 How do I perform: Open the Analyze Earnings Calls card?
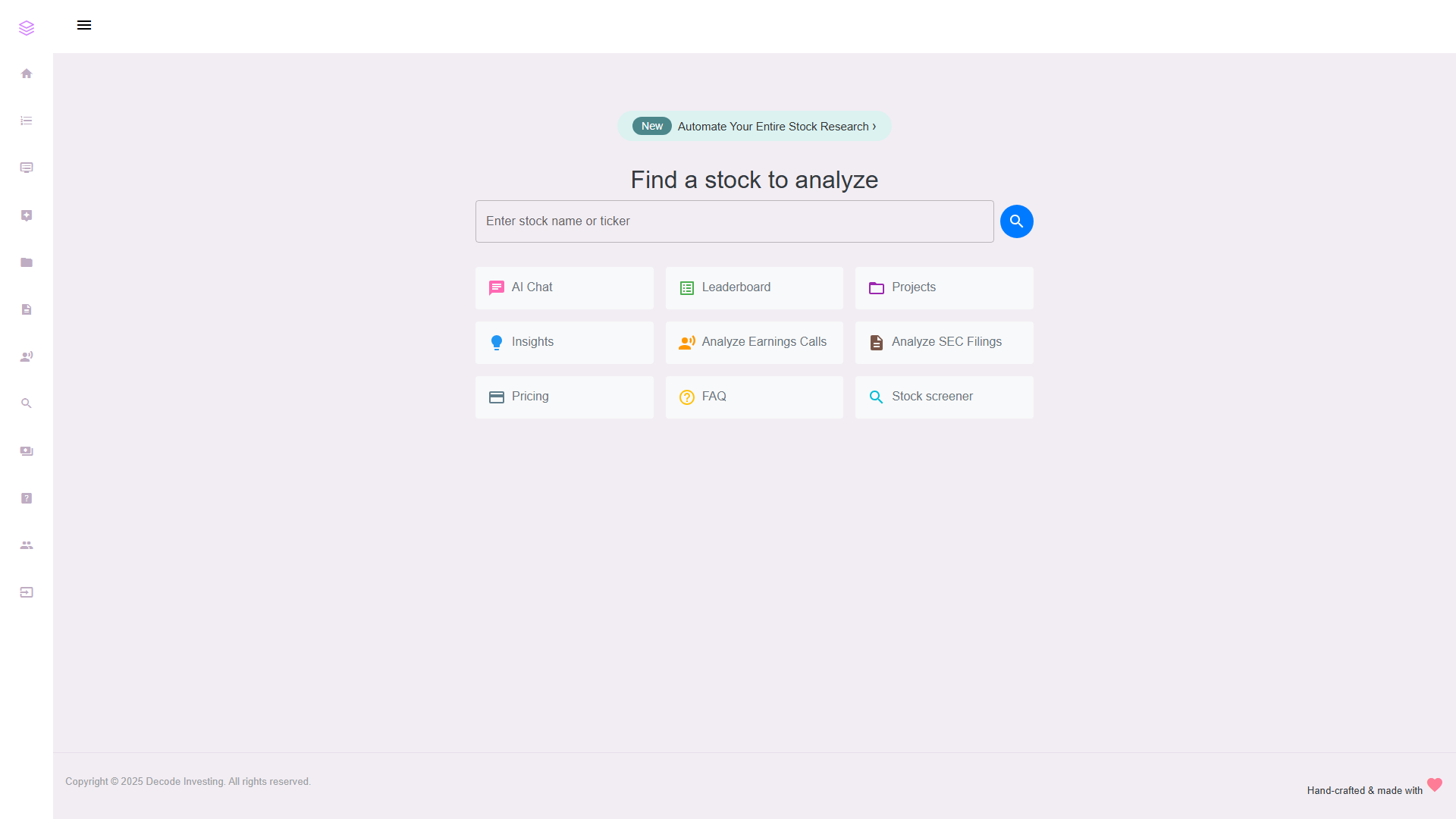[754, 342]
